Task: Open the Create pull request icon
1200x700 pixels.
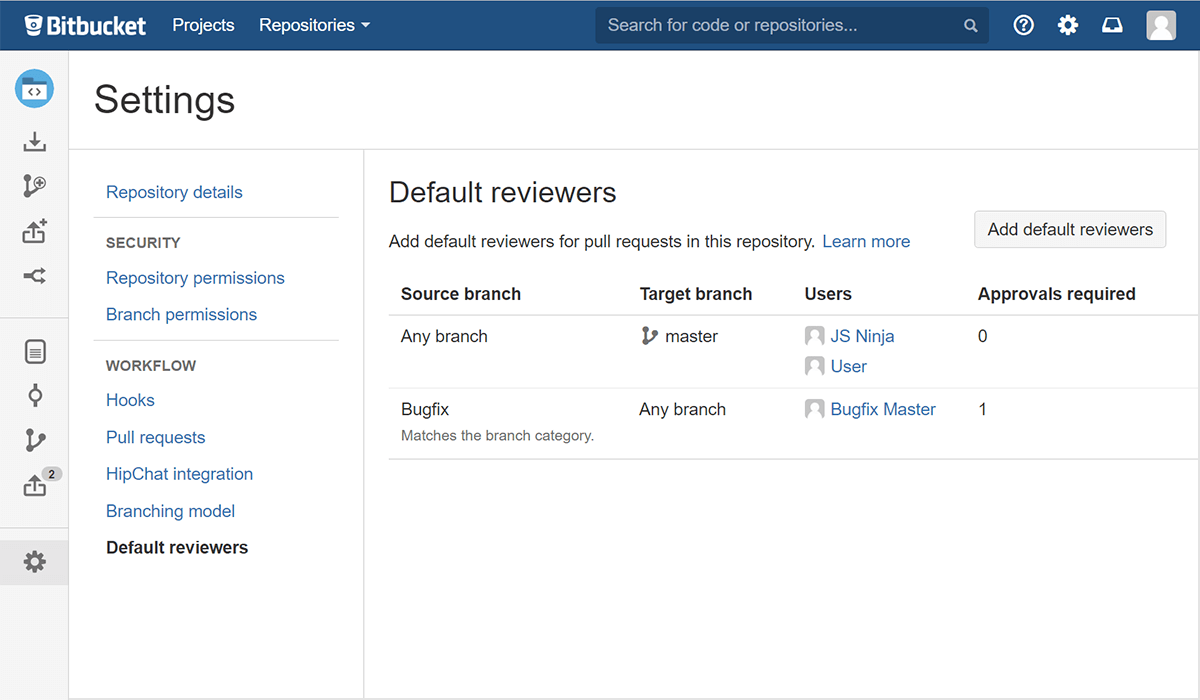Action: pyautogui.click(x=35, y=231)
